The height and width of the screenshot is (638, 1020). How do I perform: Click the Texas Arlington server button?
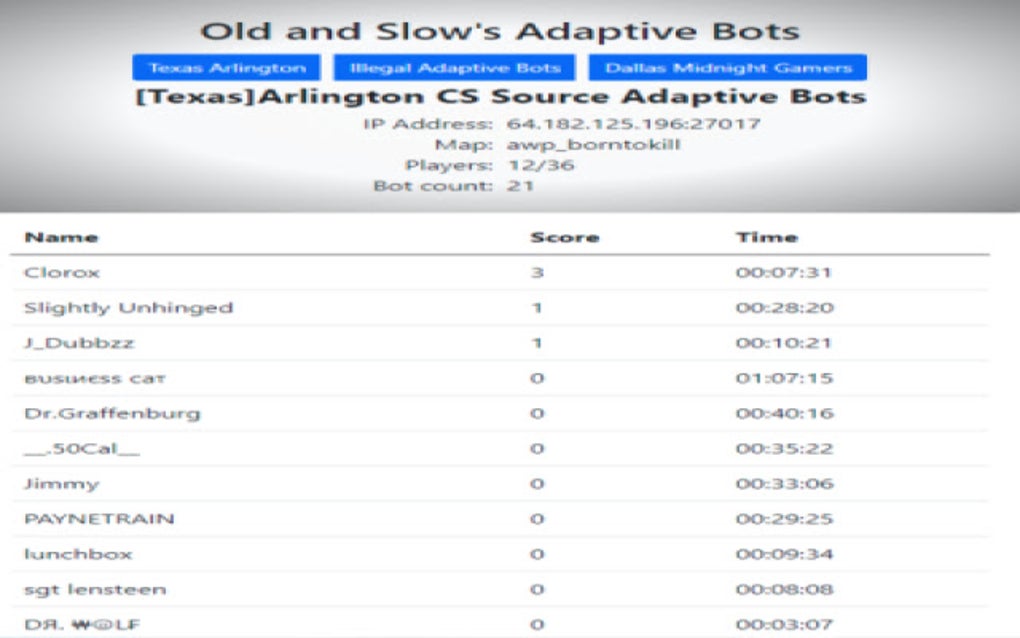[x=226, y=68]
